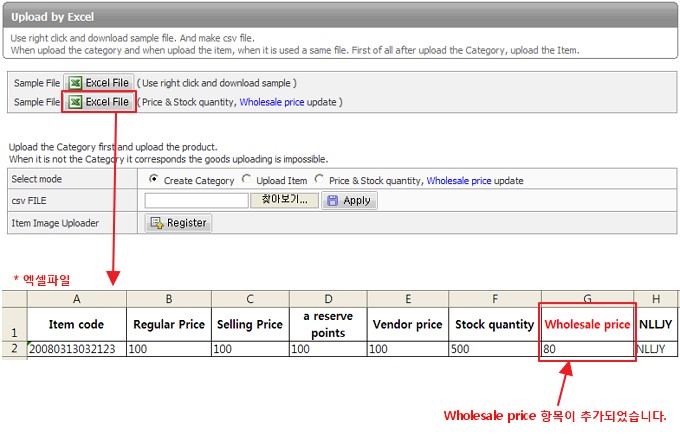
Task: Select row 2 header in spreadsheet
Action: click(13, 349)
